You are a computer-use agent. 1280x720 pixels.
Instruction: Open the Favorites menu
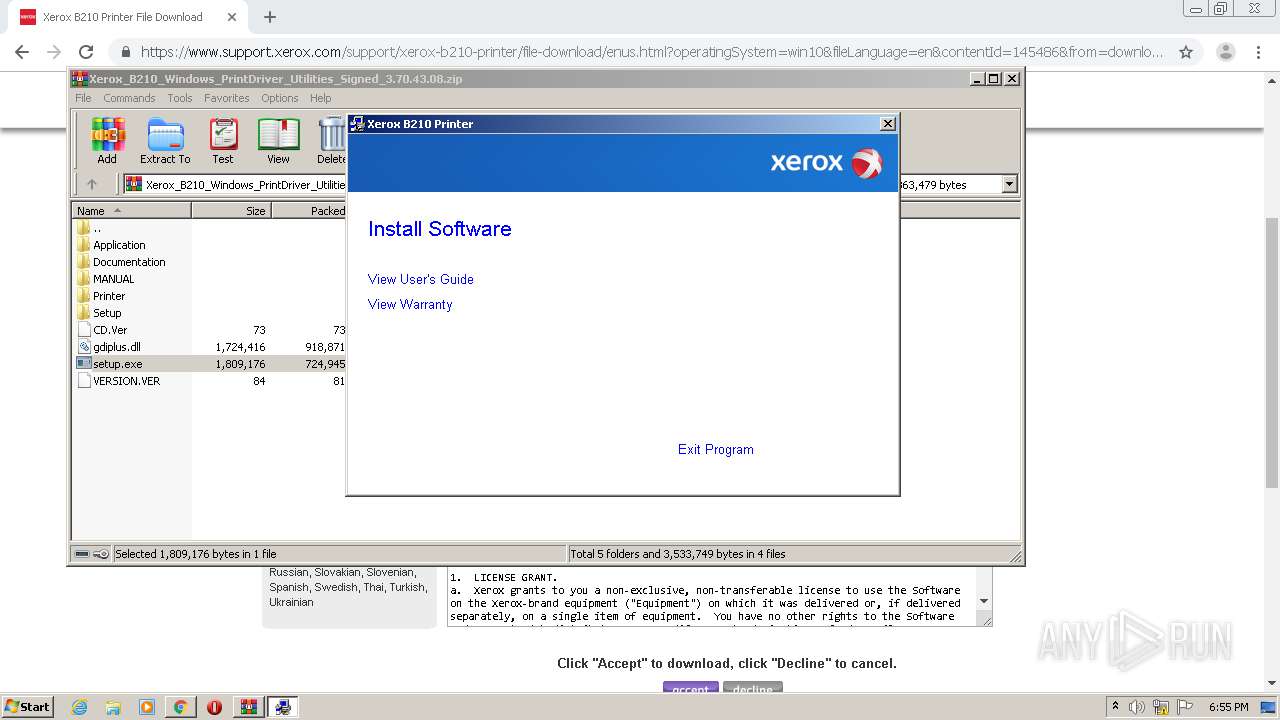coord(227,98)
